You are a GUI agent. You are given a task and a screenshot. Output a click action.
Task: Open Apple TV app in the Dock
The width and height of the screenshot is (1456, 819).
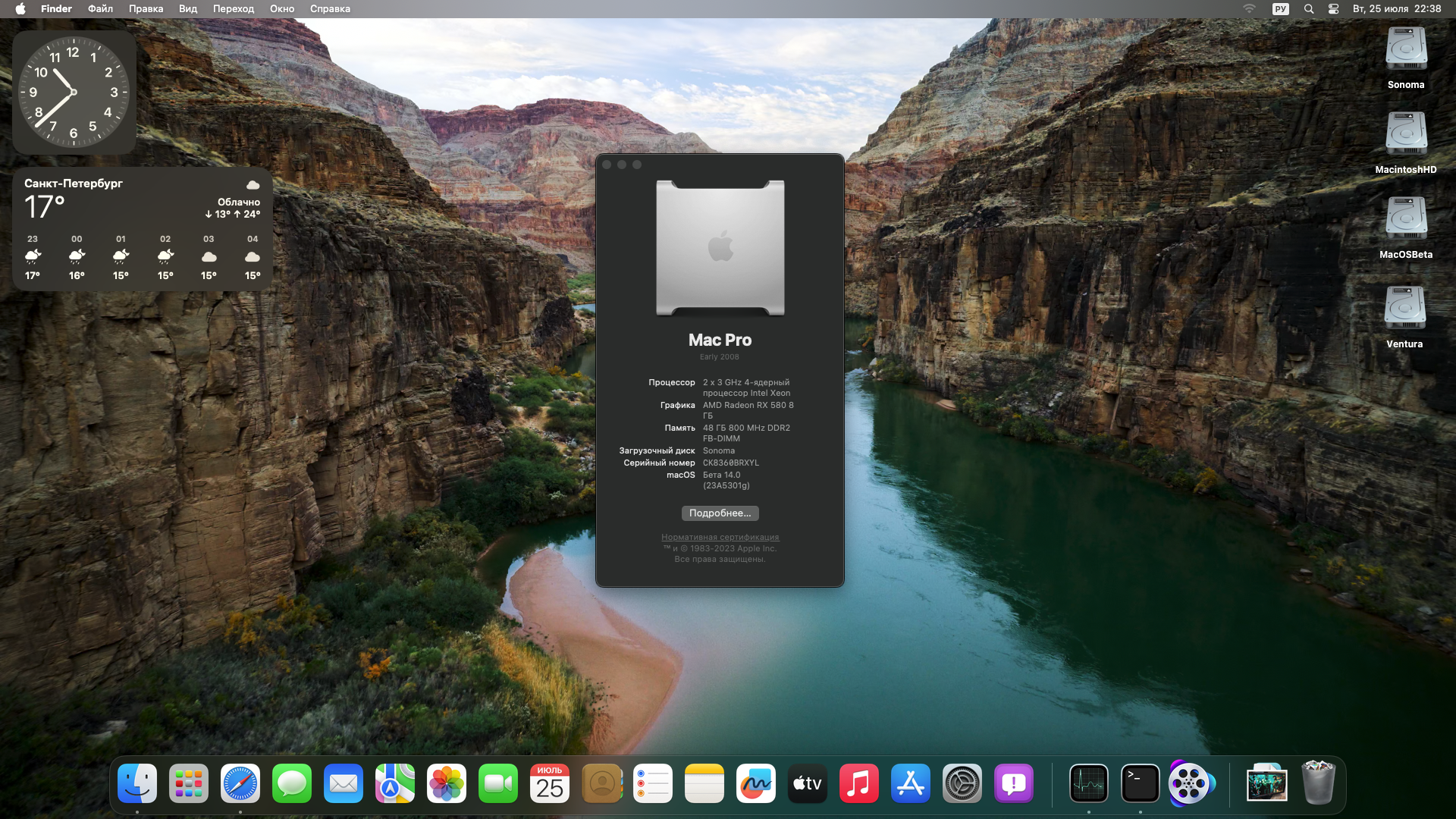pyautogui.click(x=808, y=783)
